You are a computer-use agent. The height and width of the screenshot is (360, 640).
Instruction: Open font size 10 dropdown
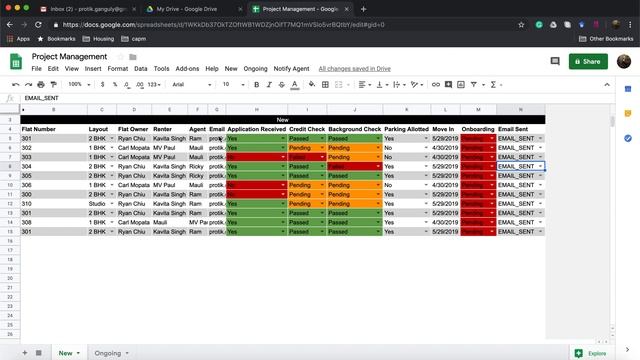[233, 84]
